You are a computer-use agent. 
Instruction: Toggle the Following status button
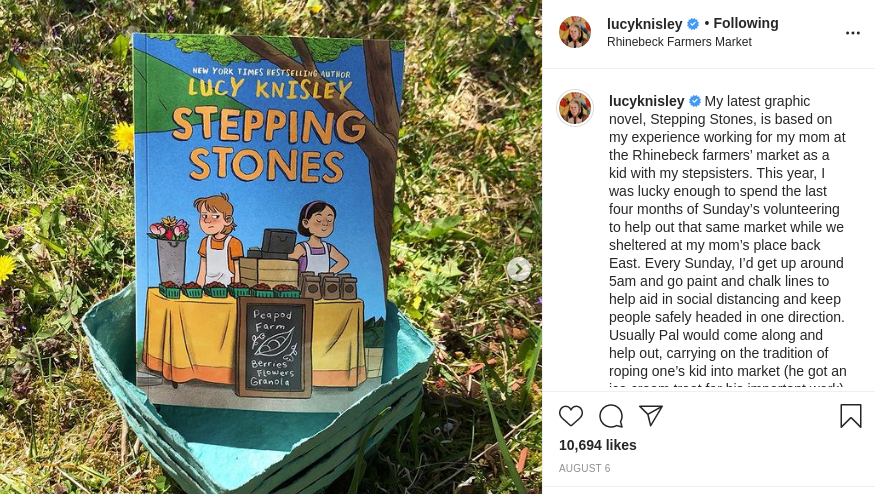coord(745,23)
